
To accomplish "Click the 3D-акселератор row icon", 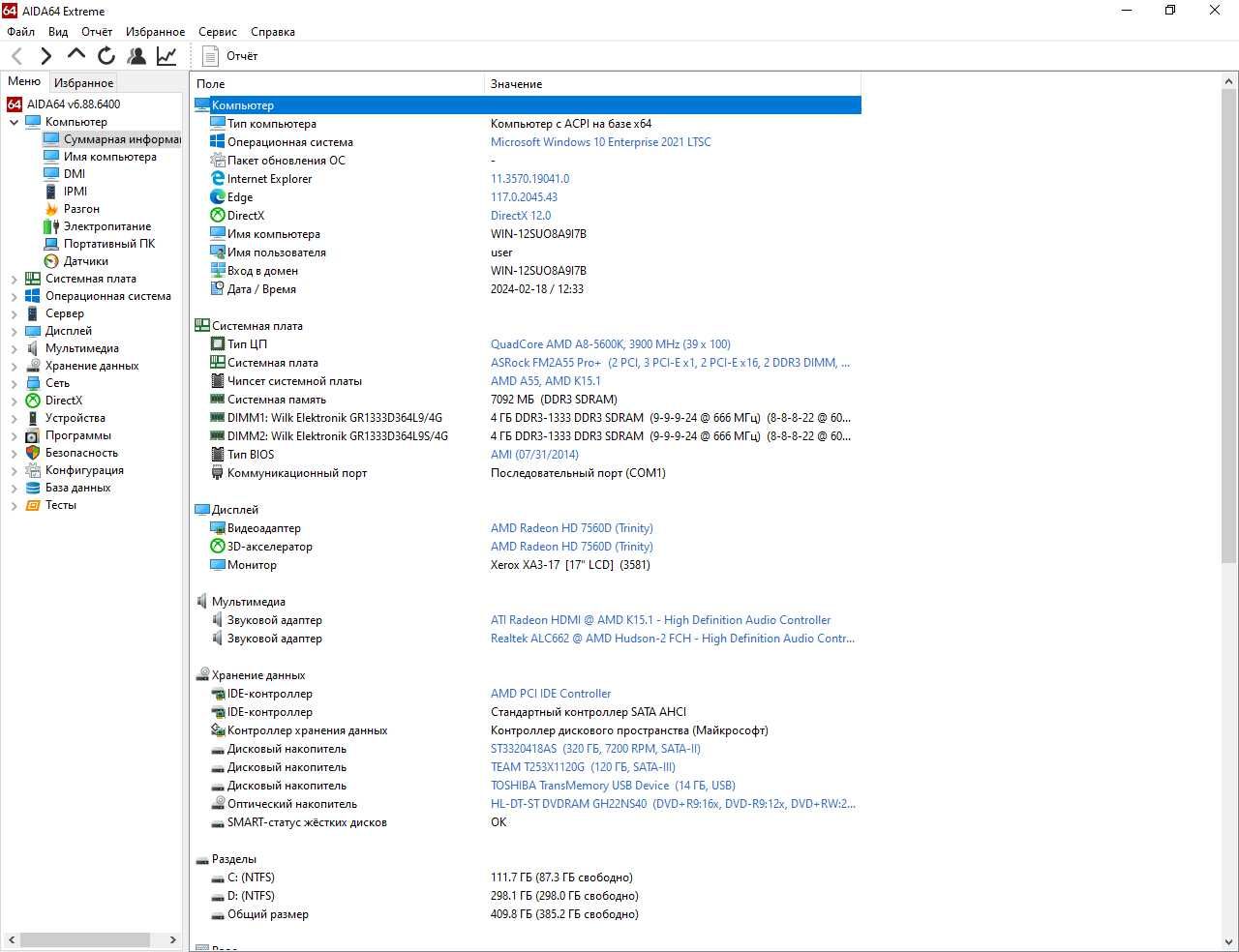I will pyautogui.click(x=218, y=547).
